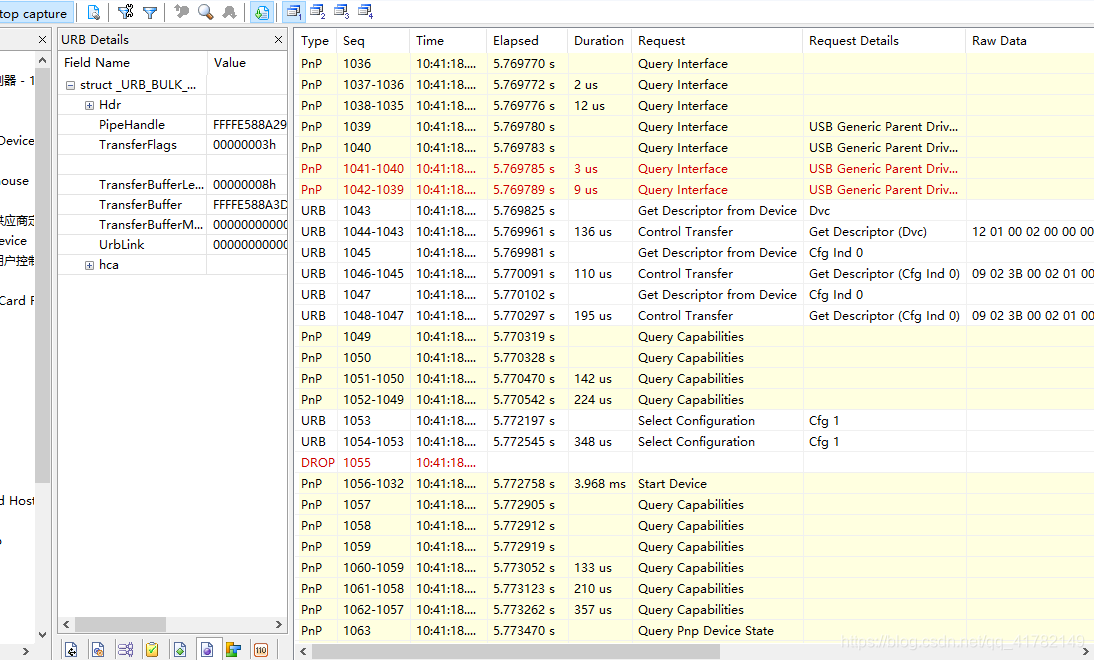Viewport: 1094px width, 660px height.
Task: Toggle the green arrow auto-scroll icon
Action: click(x=262, y=12)
